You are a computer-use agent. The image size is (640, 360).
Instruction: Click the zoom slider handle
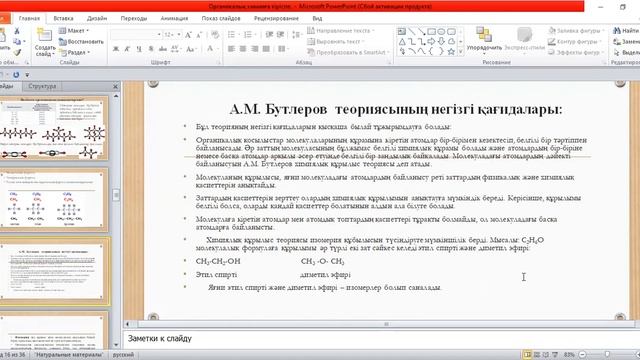click(607, 355)
